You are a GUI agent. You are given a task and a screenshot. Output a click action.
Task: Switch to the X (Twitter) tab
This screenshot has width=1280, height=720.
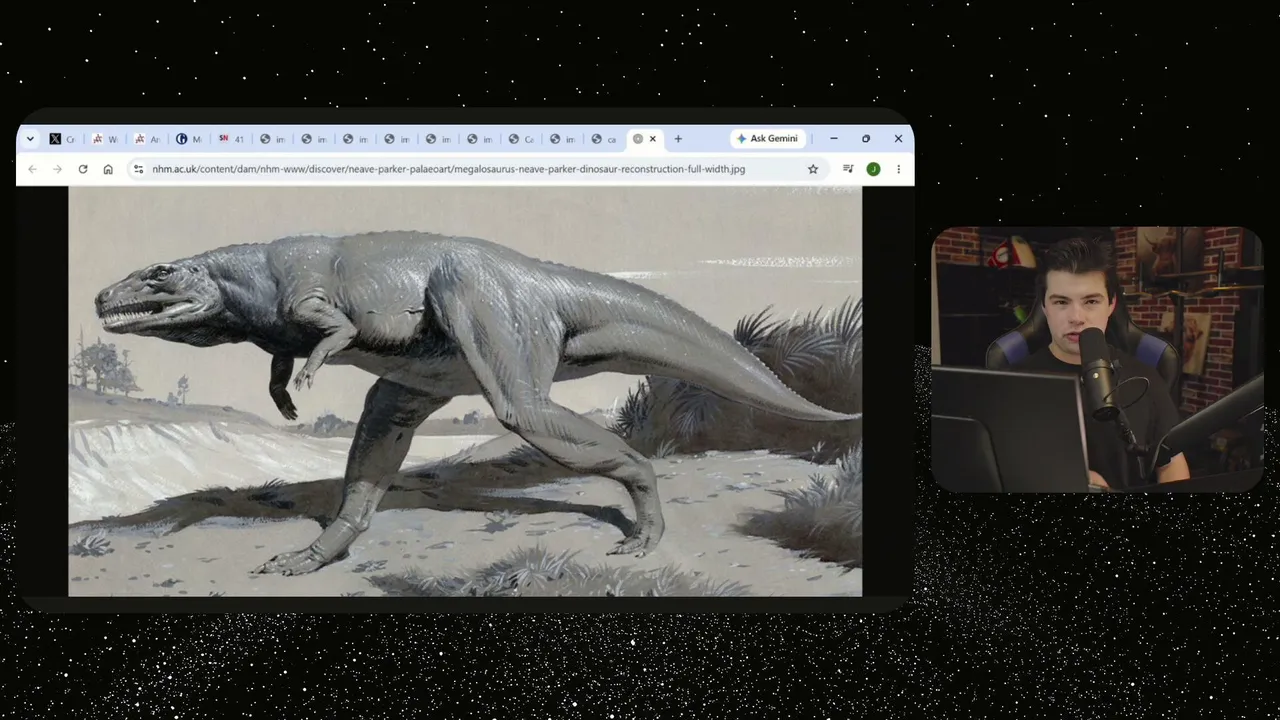[x=62, y=139]
